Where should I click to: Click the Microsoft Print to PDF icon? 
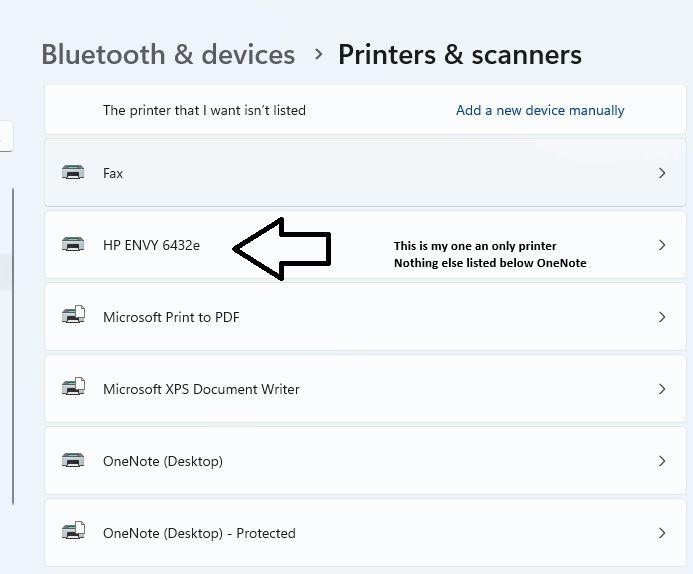click(73, 317)
